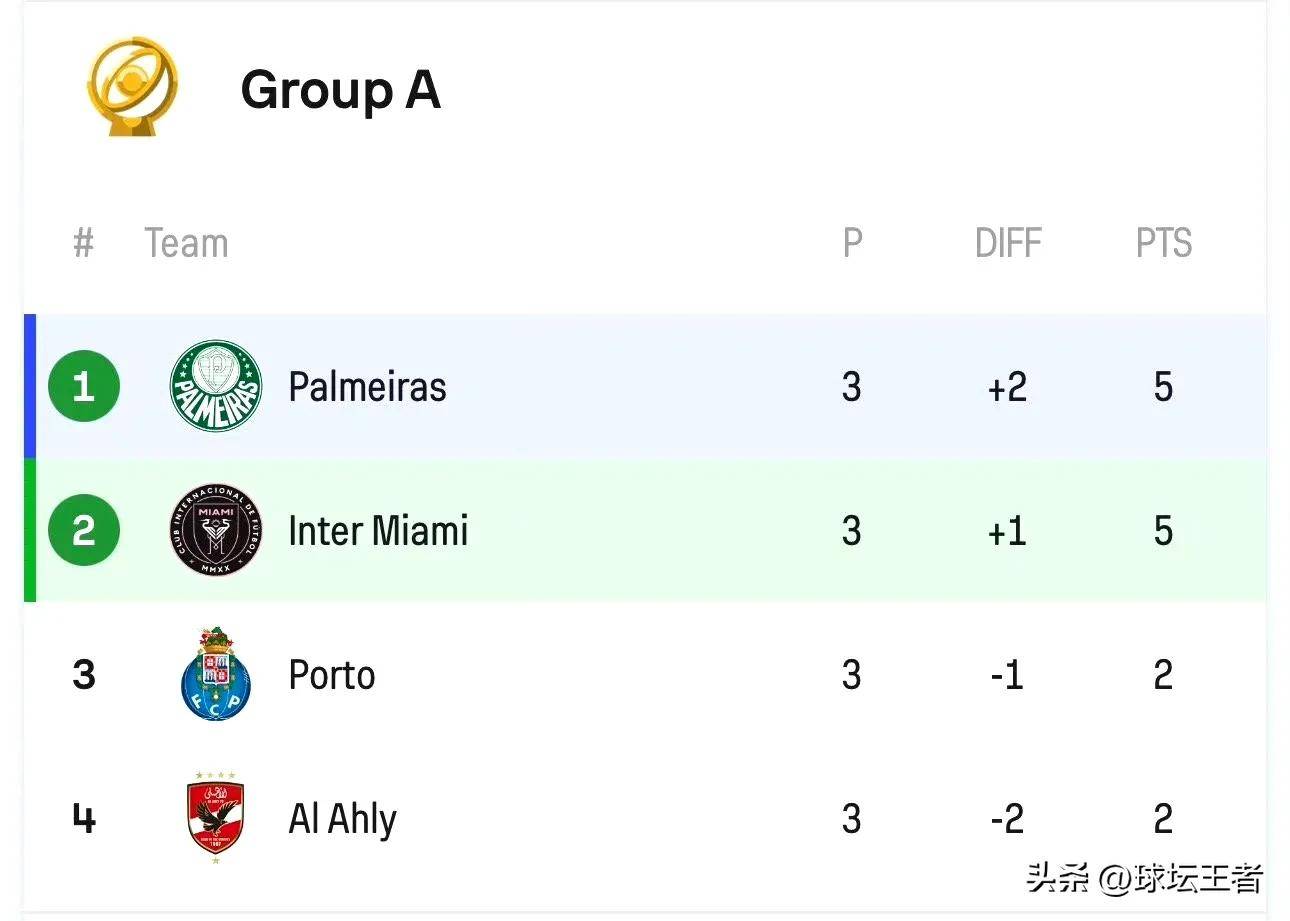1290x921 pixels.
Task: Select the rank 3 number for Porto
Action: 84,675
